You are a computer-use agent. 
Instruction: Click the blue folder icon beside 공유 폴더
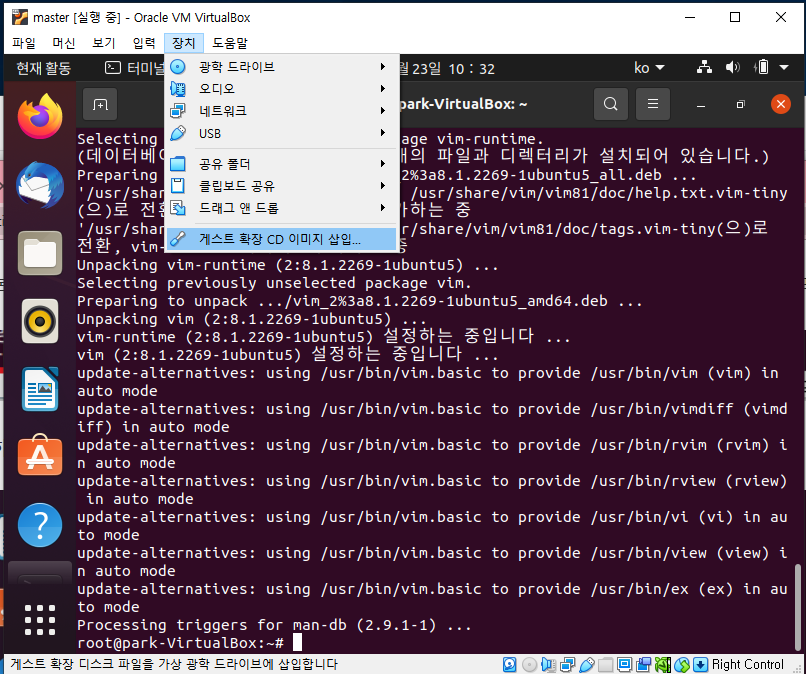click(178, 164)
